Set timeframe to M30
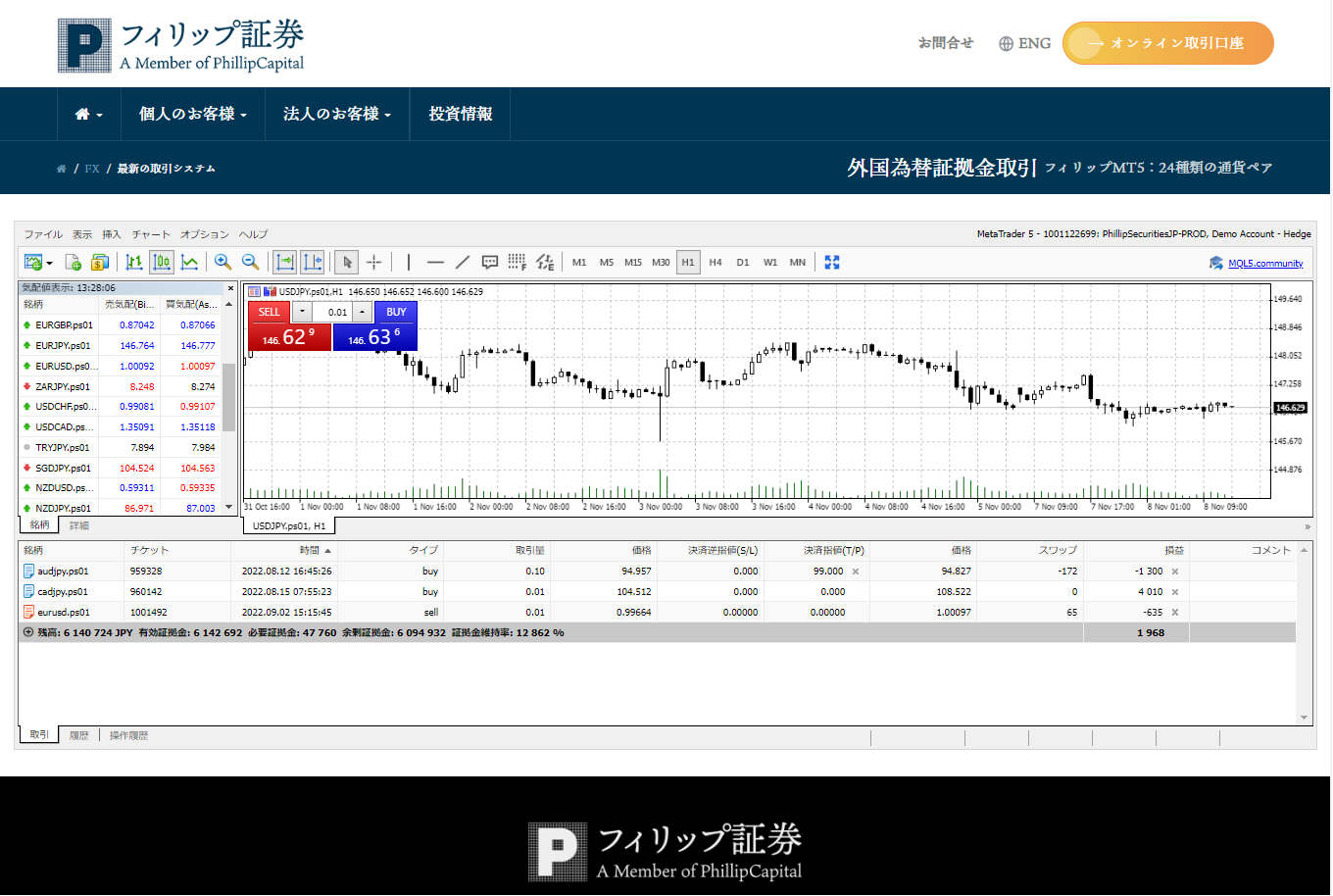 661,263
